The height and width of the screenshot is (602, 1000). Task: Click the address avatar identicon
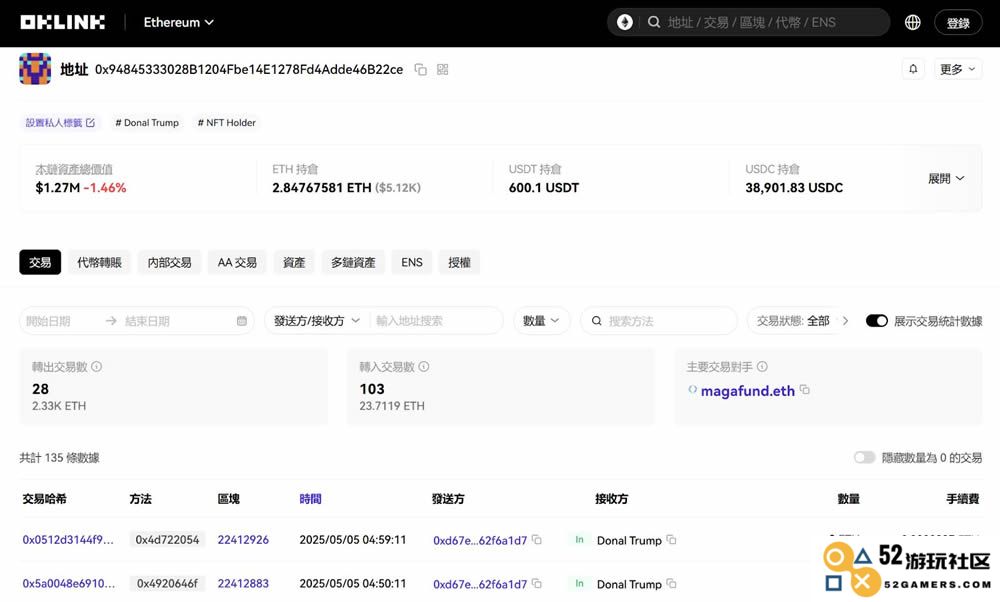[35, 69]
